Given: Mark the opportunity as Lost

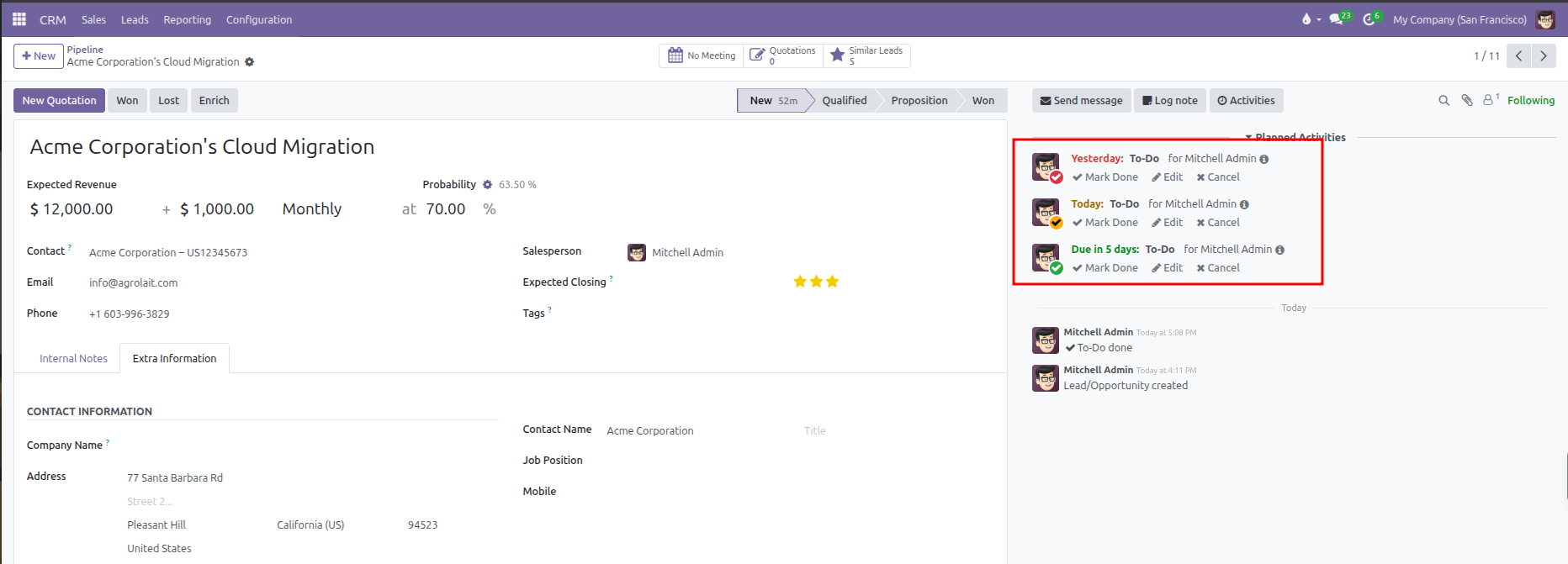Looking at the screenshot, I should (168, 100).
